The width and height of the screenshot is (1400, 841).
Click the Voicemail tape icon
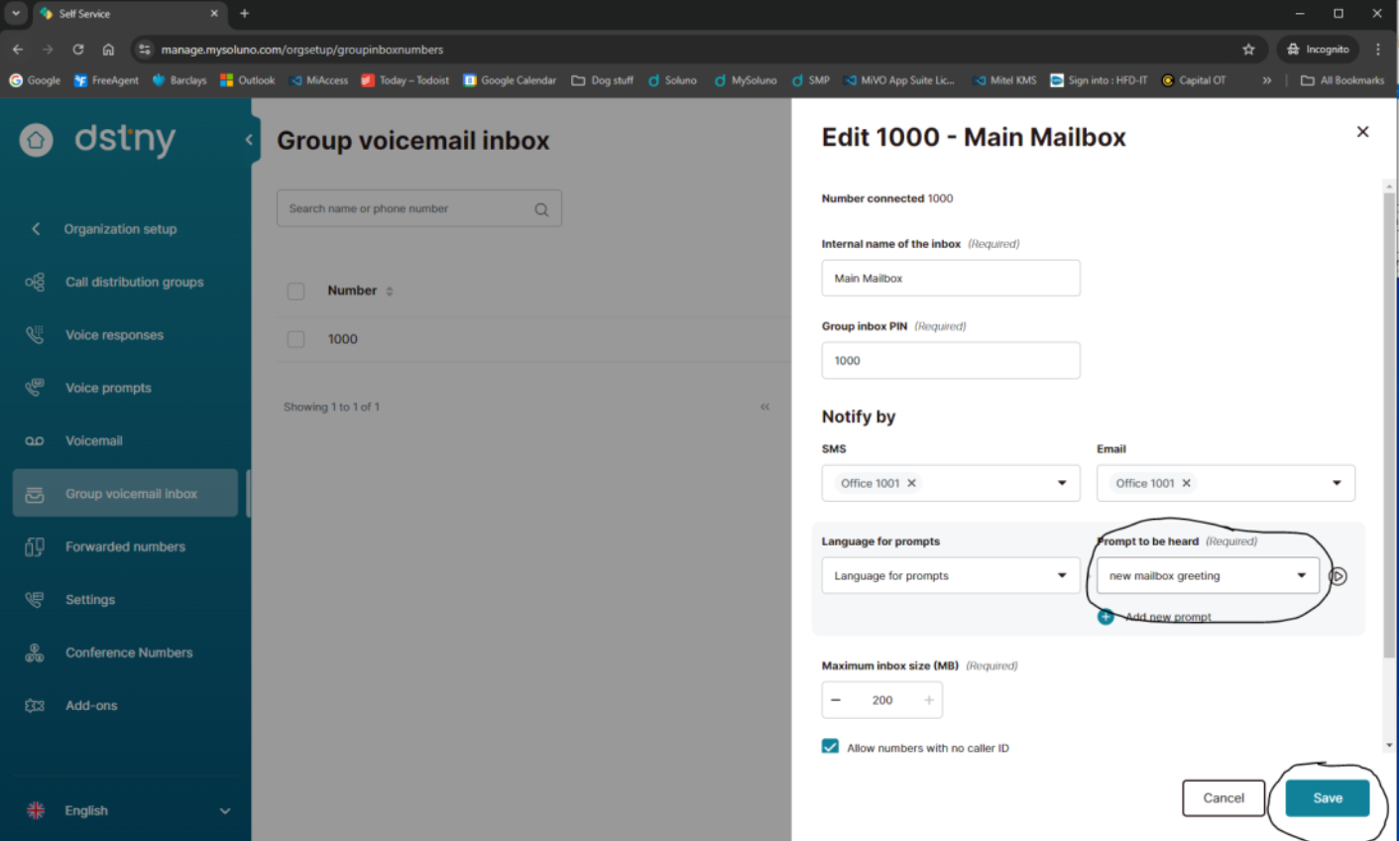35,441
